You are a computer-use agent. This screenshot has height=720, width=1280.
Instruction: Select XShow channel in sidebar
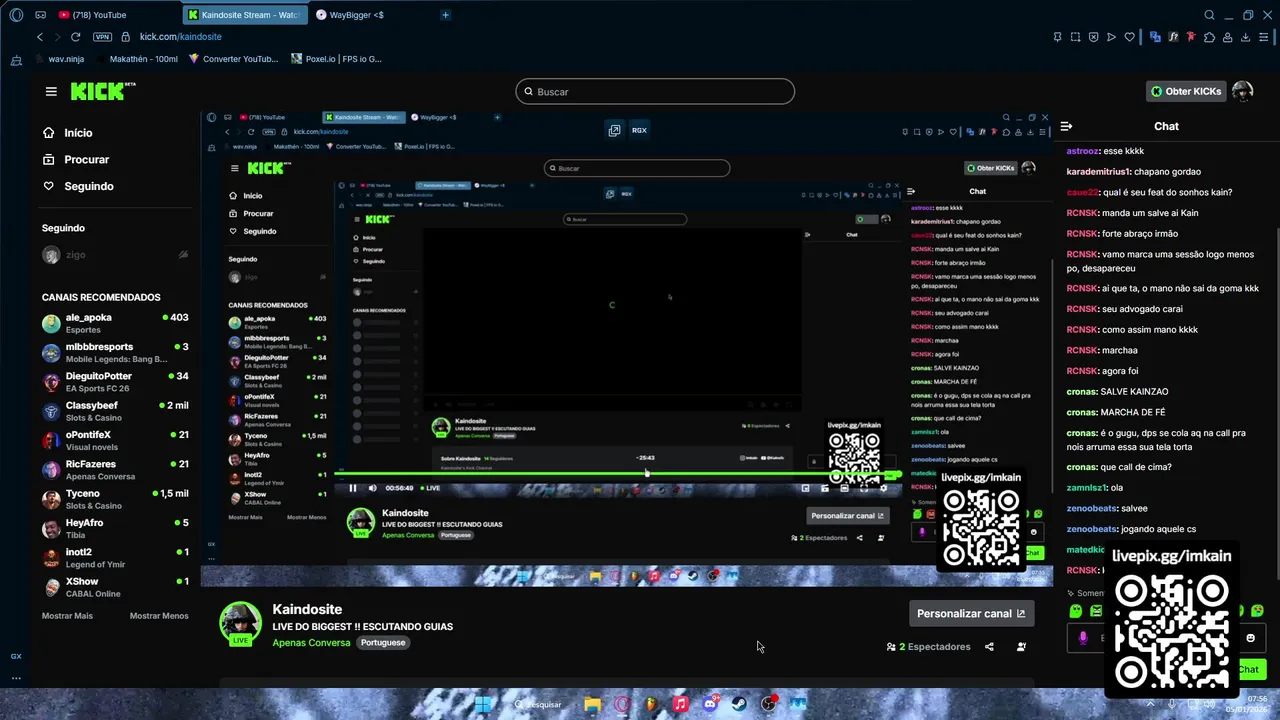tap(115, 587)
